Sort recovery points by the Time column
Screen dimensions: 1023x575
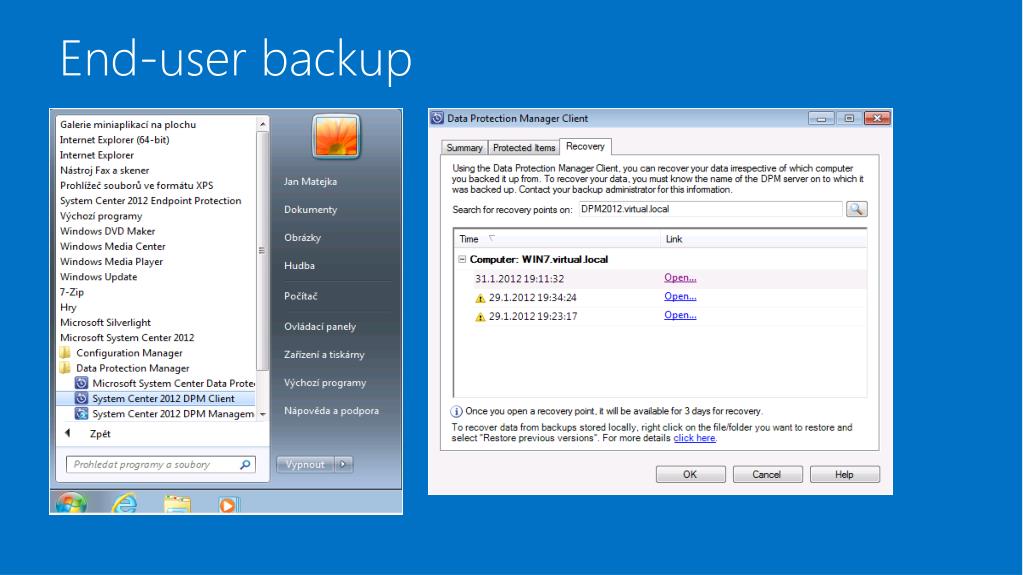click(x=557, y=239)
